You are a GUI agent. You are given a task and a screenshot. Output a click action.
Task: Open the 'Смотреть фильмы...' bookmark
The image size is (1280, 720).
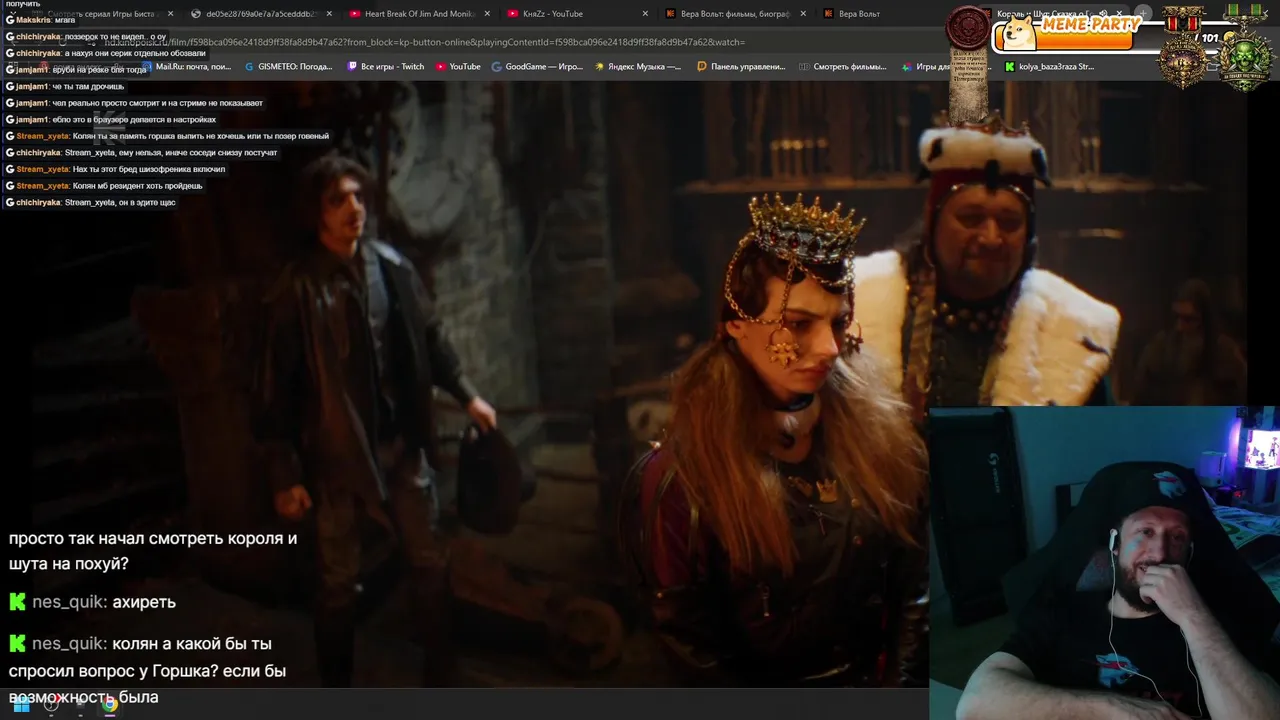843,67
